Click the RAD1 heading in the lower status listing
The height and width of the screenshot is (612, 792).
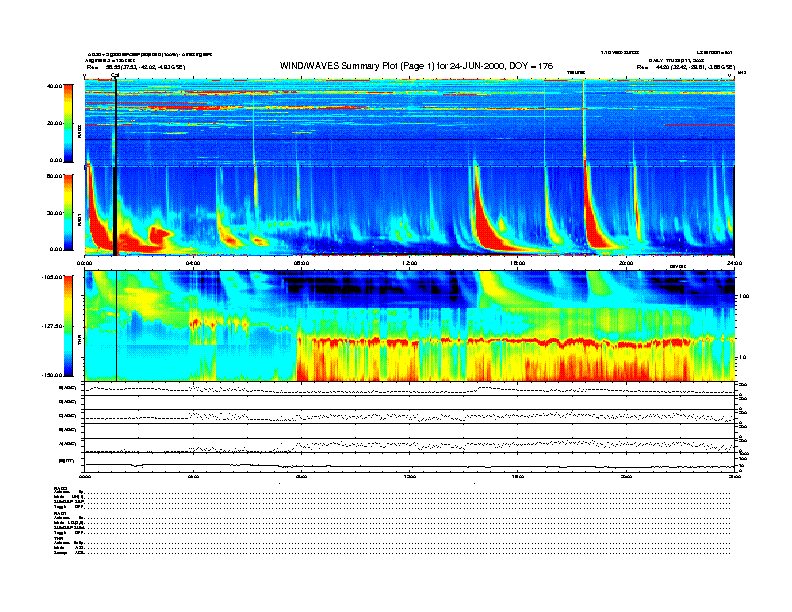(x=61, y=513)
